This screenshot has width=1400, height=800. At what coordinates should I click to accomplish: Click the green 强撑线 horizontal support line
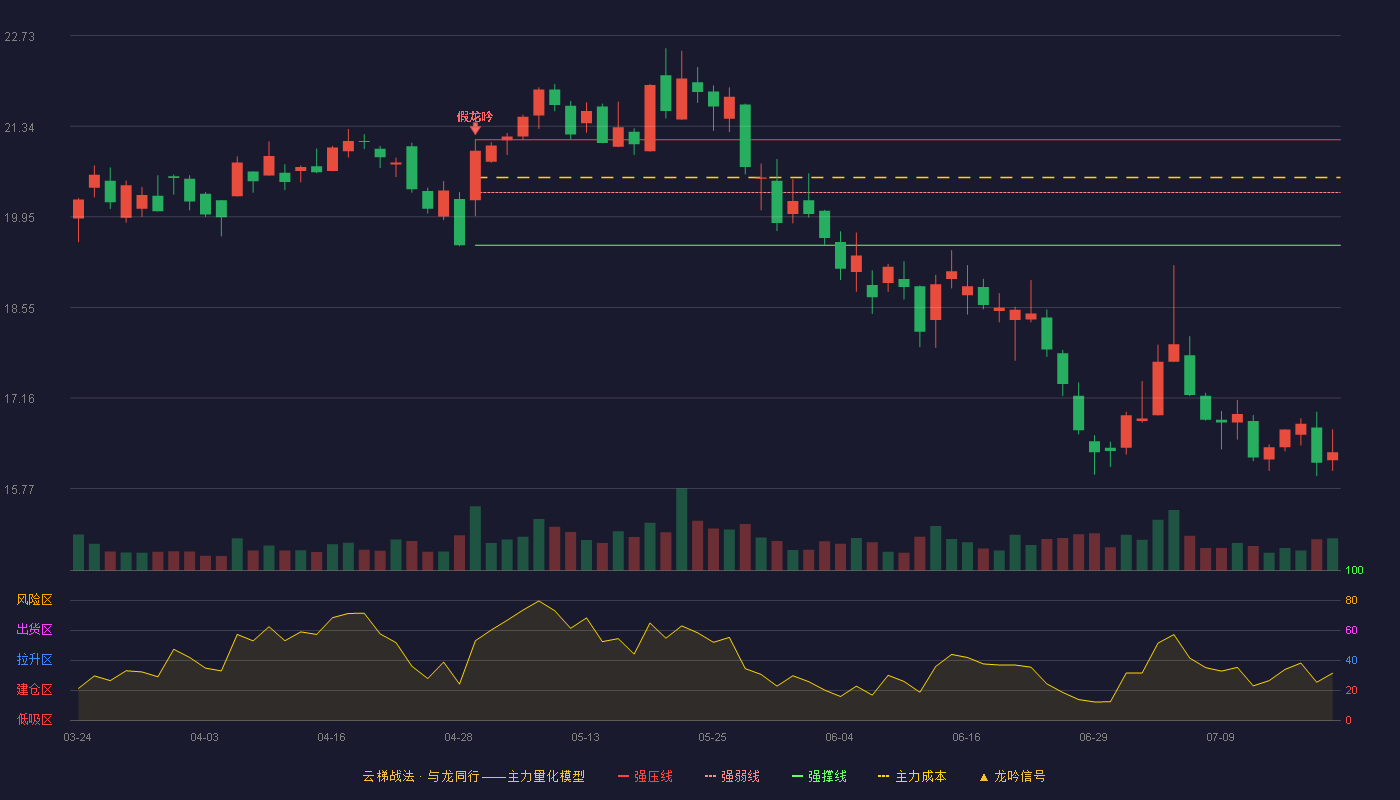[x=907, y=245]
